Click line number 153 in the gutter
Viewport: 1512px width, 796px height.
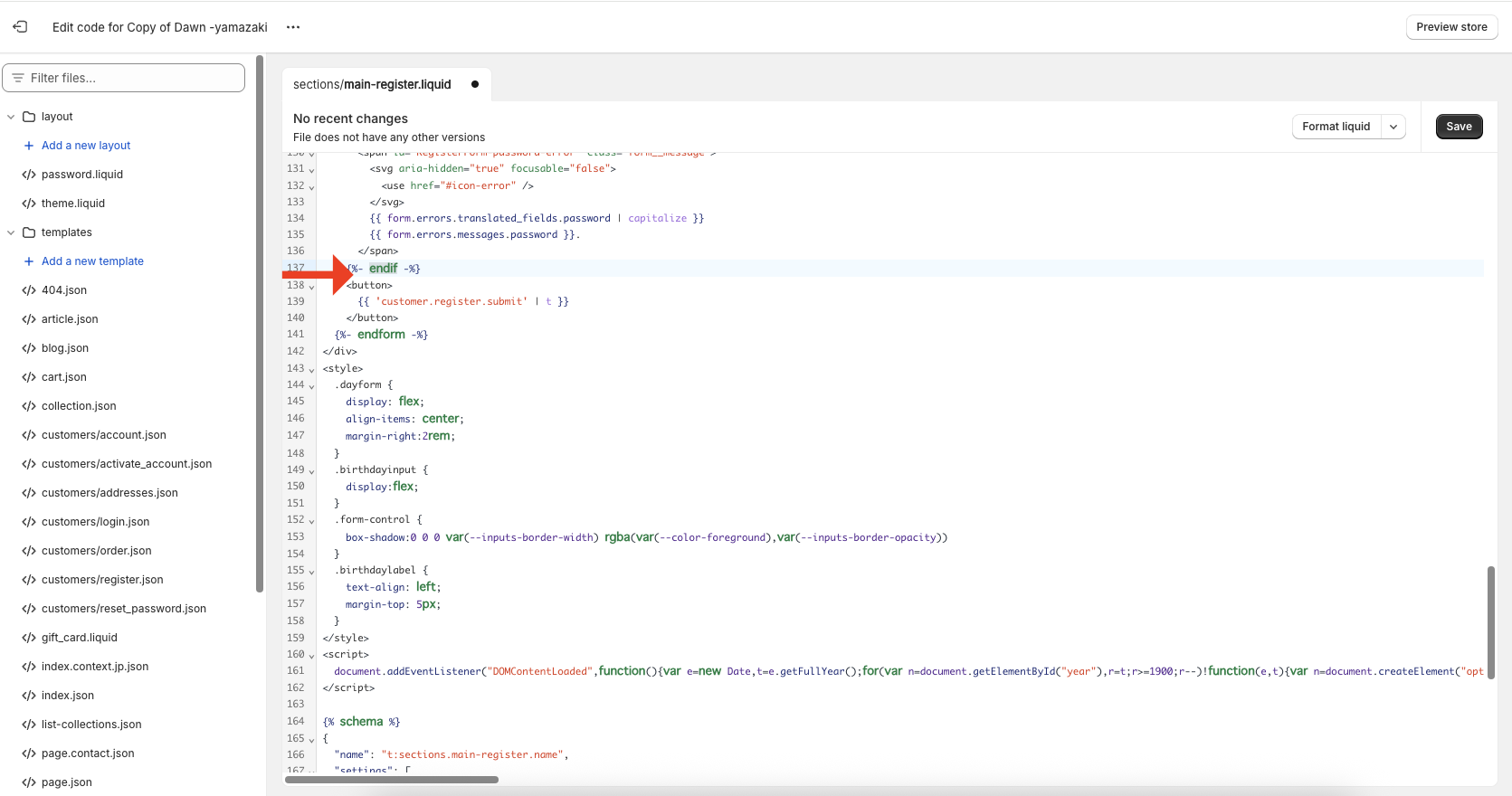tap(296, 536)
